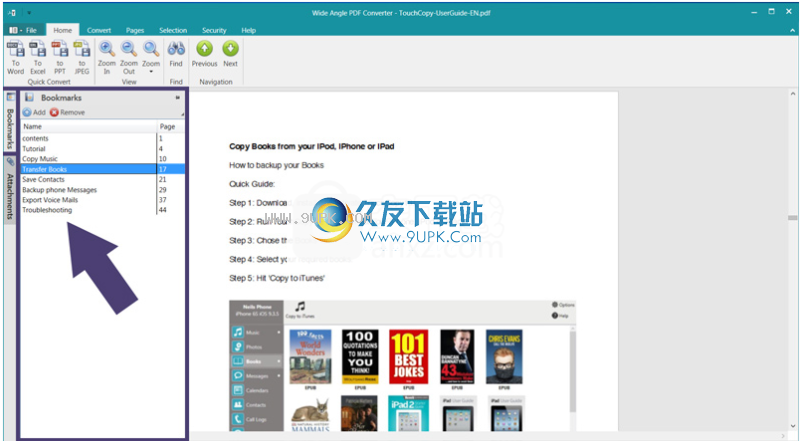Screen dimensions: 801x441
Task: Pin the Bookmarks panel
Action: click(x=178, y=98)
